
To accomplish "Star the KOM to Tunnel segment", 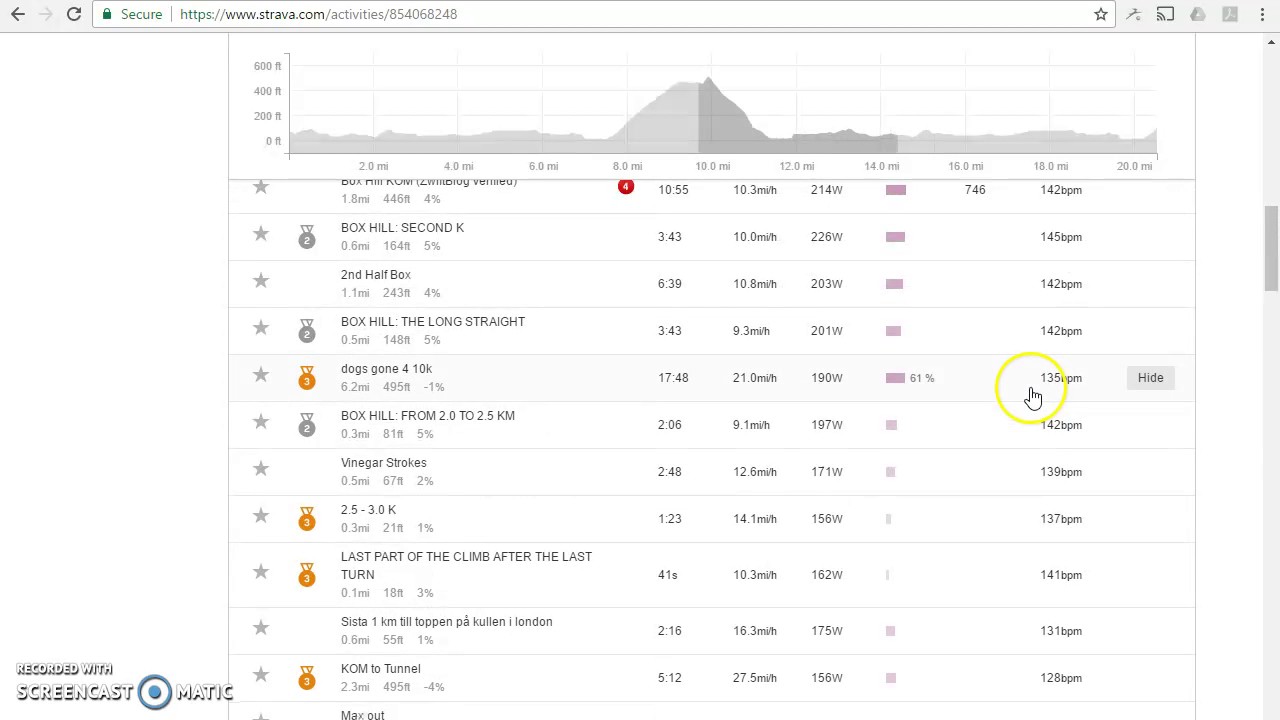I will pos(261,675).
